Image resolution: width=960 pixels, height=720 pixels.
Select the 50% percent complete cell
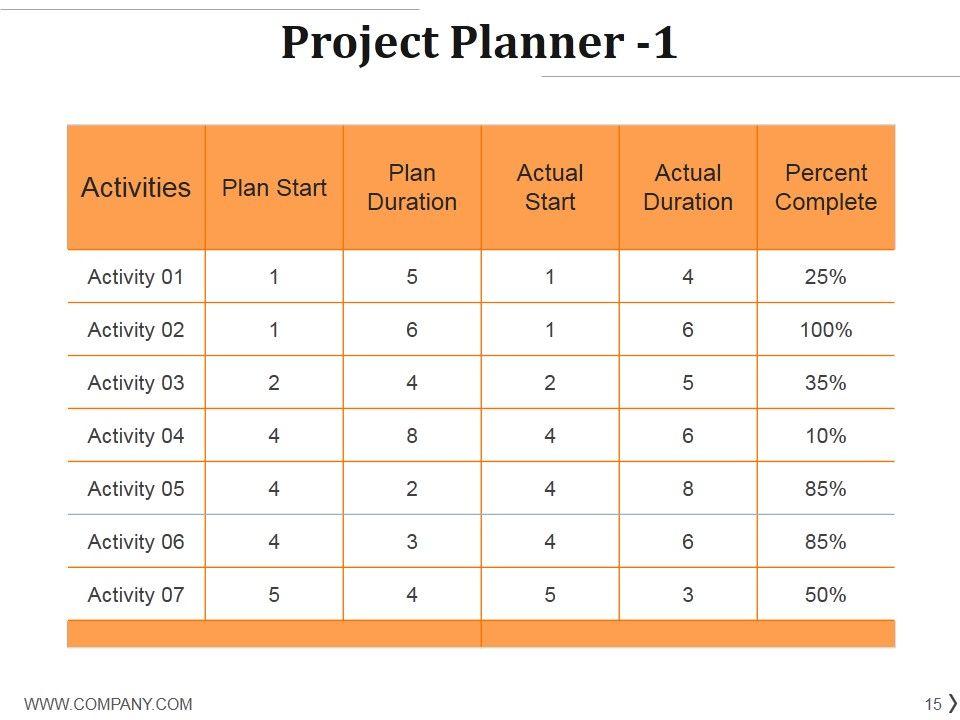[x=826, y=595]
